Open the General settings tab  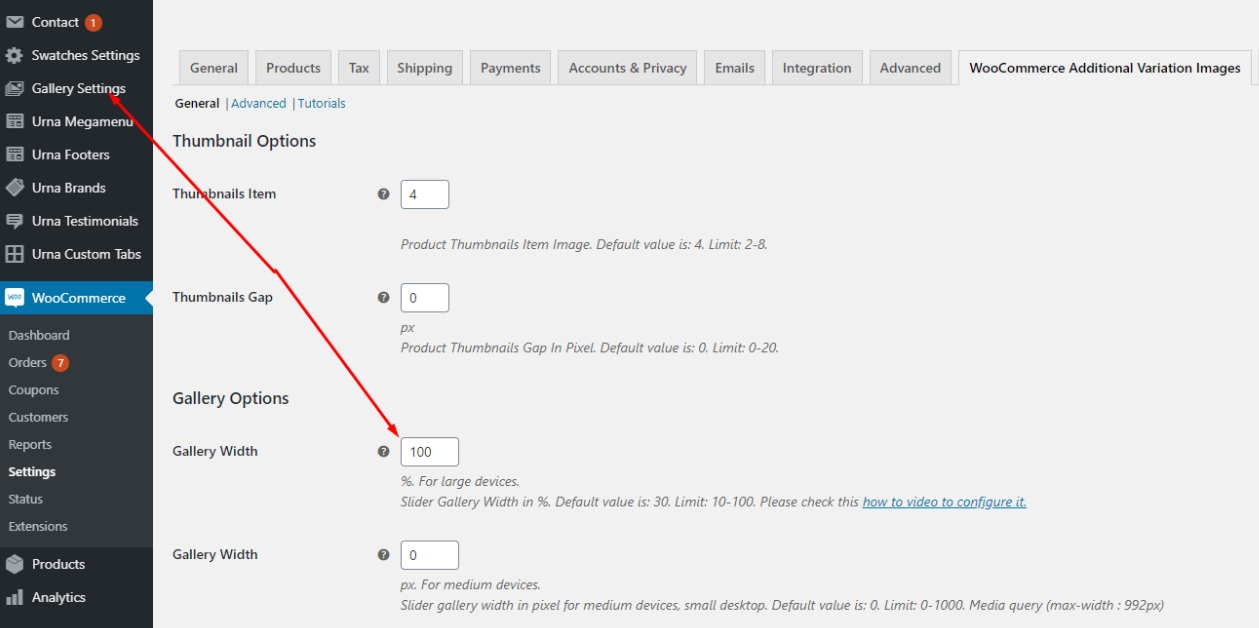214,68
